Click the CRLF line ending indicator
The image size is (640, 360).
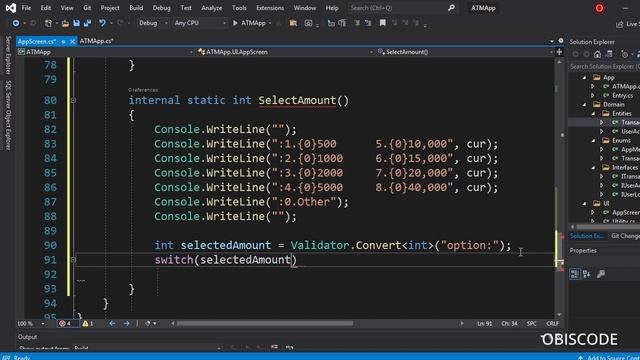[553, 323]
